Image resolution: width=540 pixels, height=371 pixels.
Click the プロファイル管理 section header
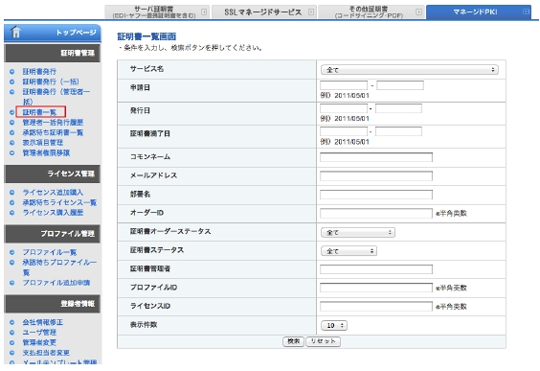point(52,234)
